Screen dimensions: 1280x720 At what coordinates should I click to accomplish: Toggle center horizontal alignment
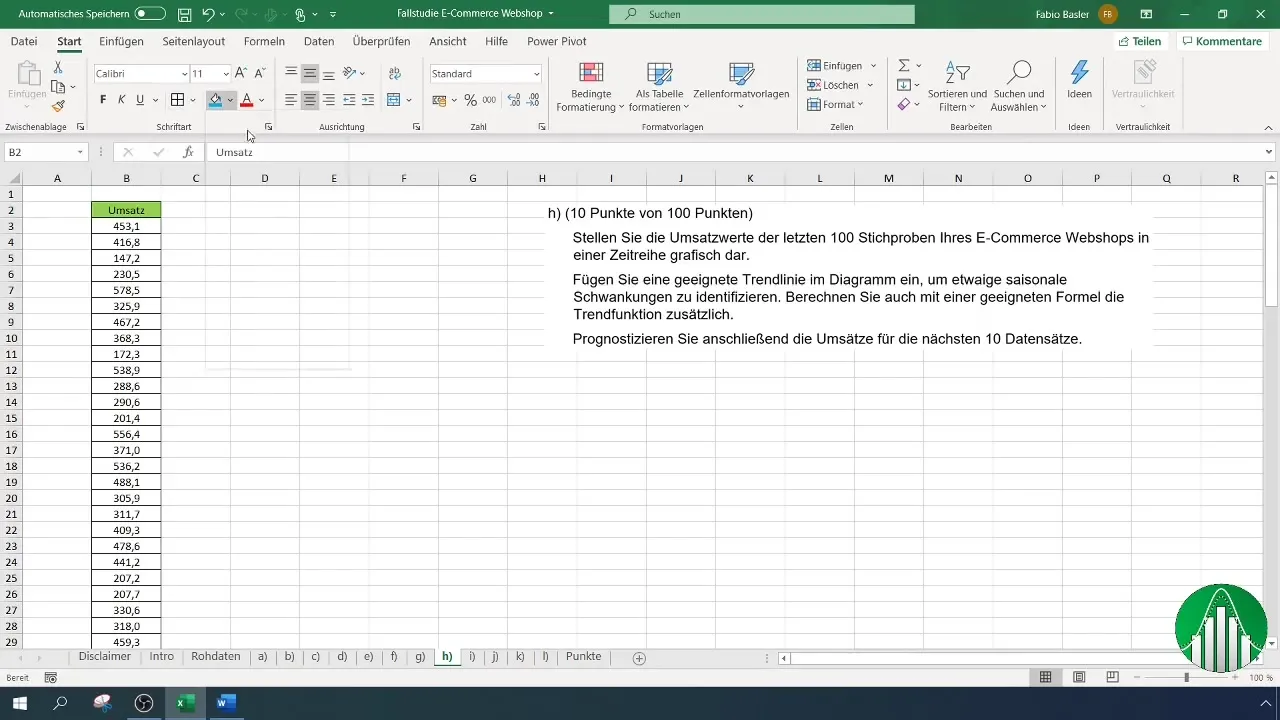click(310, 100)
